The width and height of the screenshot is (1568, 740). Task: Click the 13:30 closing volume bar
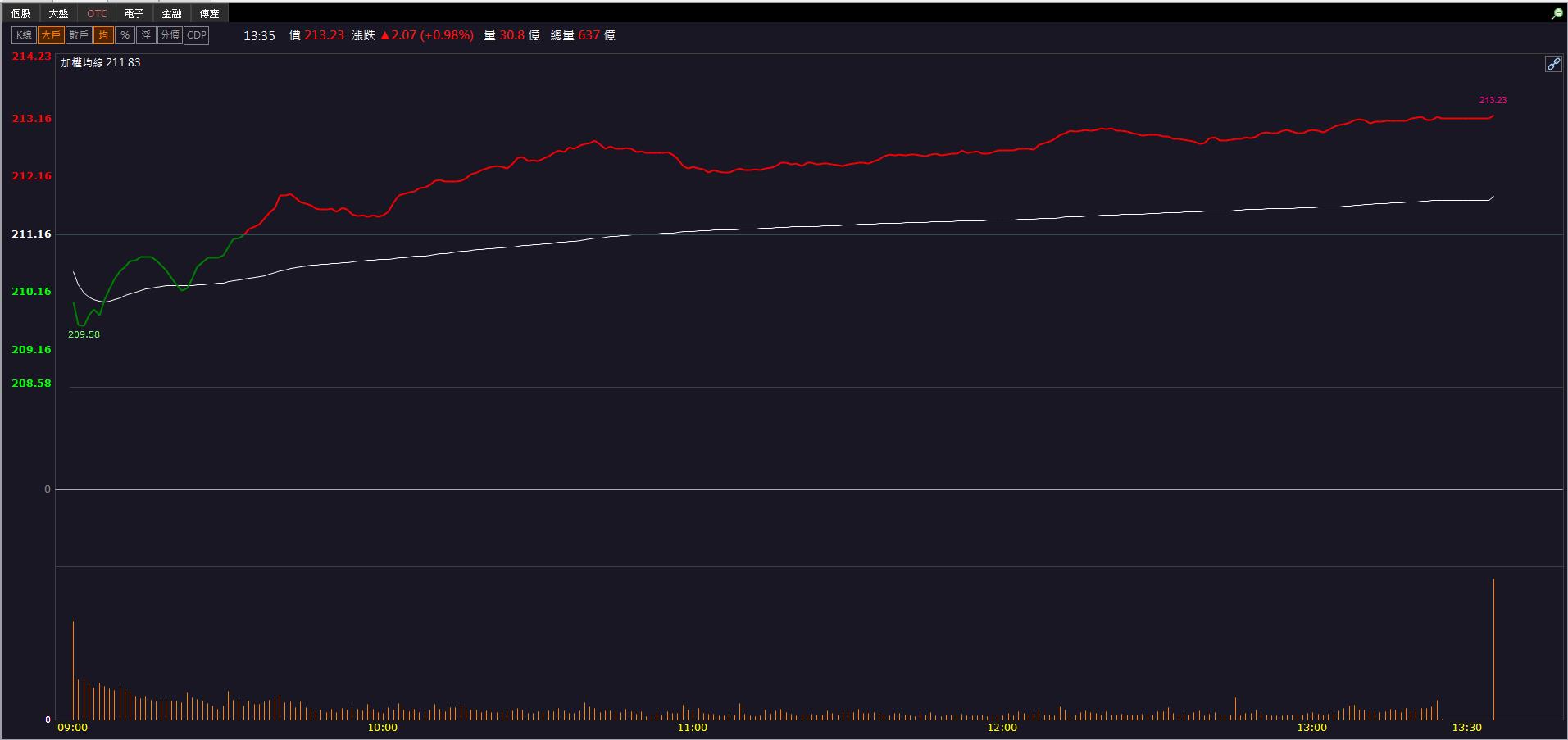click(1493, 649)
